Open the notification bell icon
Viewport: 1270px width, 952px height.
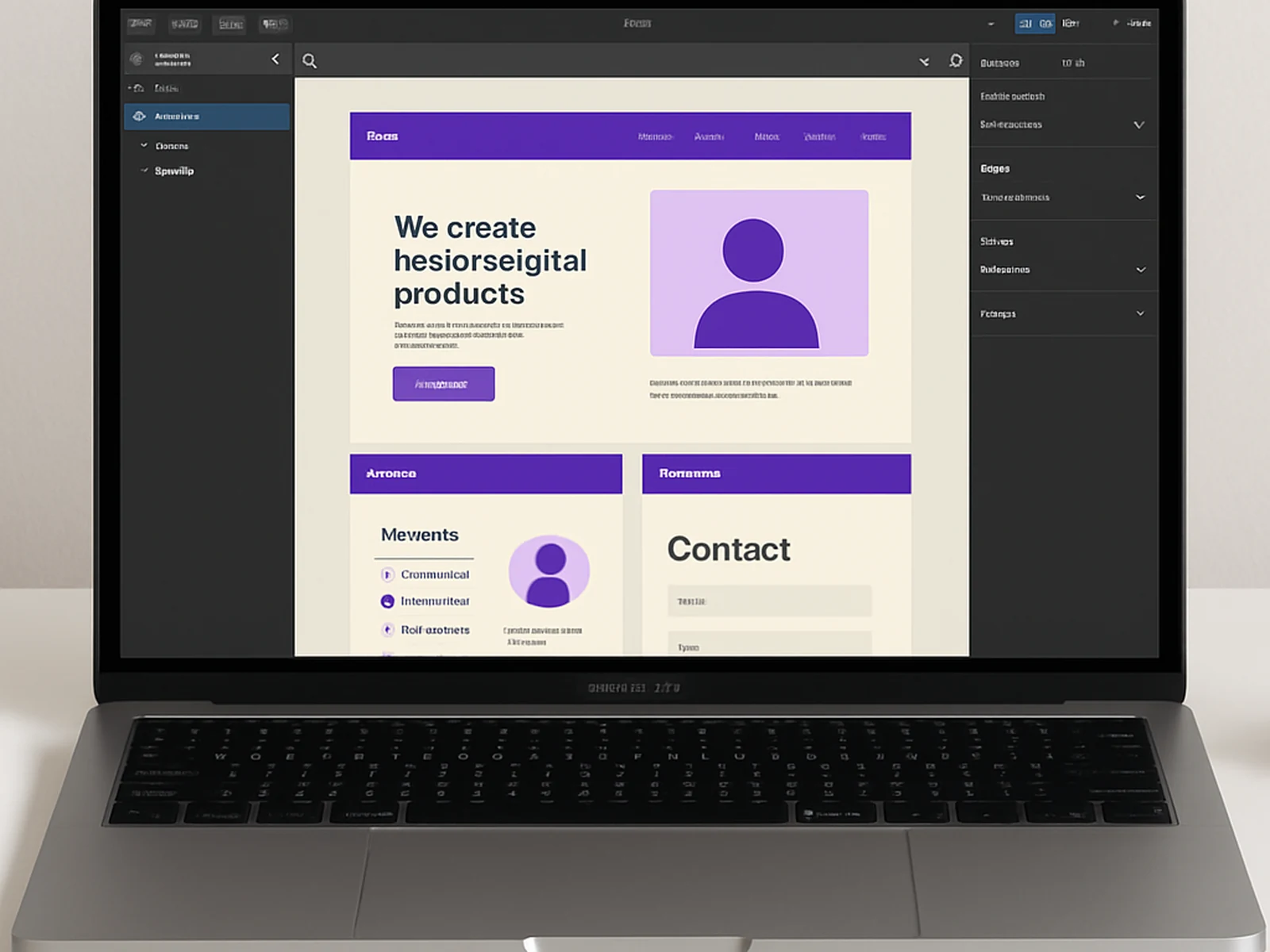point(955,60)
